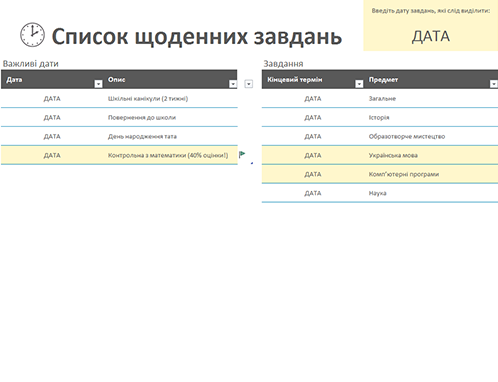Click the ДАТА cell in Українська мова row
The image size is (498, 382).
(x=313, y=155)
